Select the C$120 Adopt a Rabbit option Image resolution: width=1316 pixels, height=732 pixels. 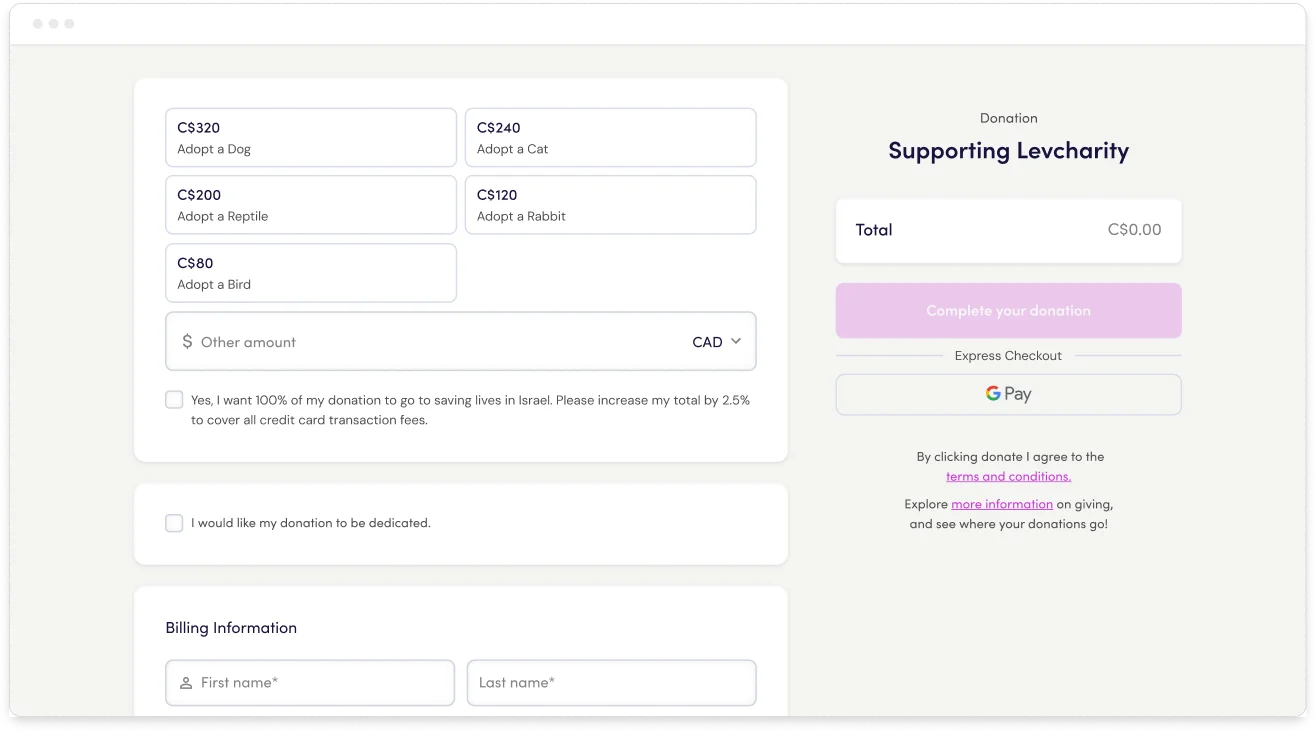610,205
